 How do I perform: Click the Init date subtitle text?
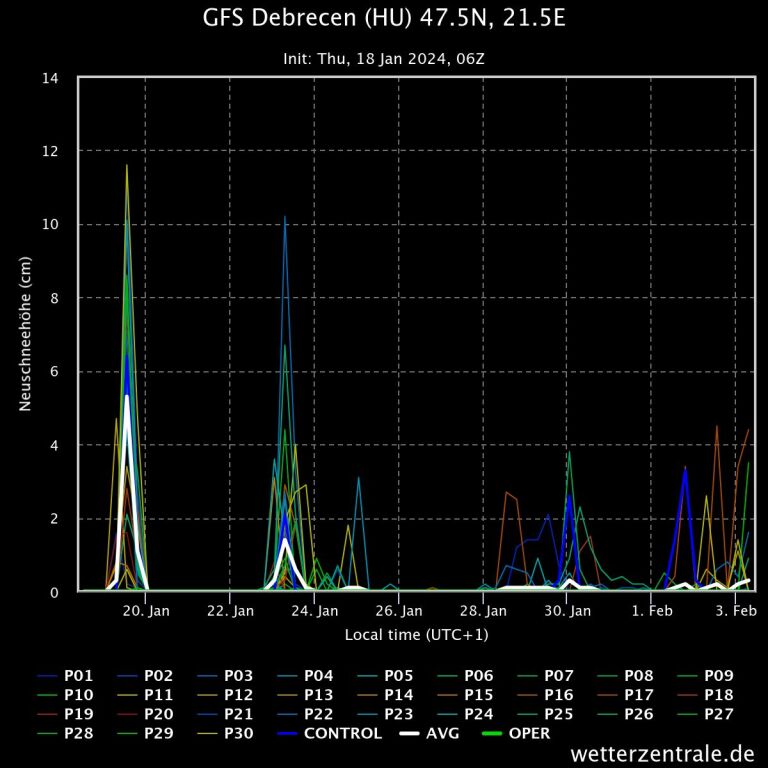click(384, 58)
